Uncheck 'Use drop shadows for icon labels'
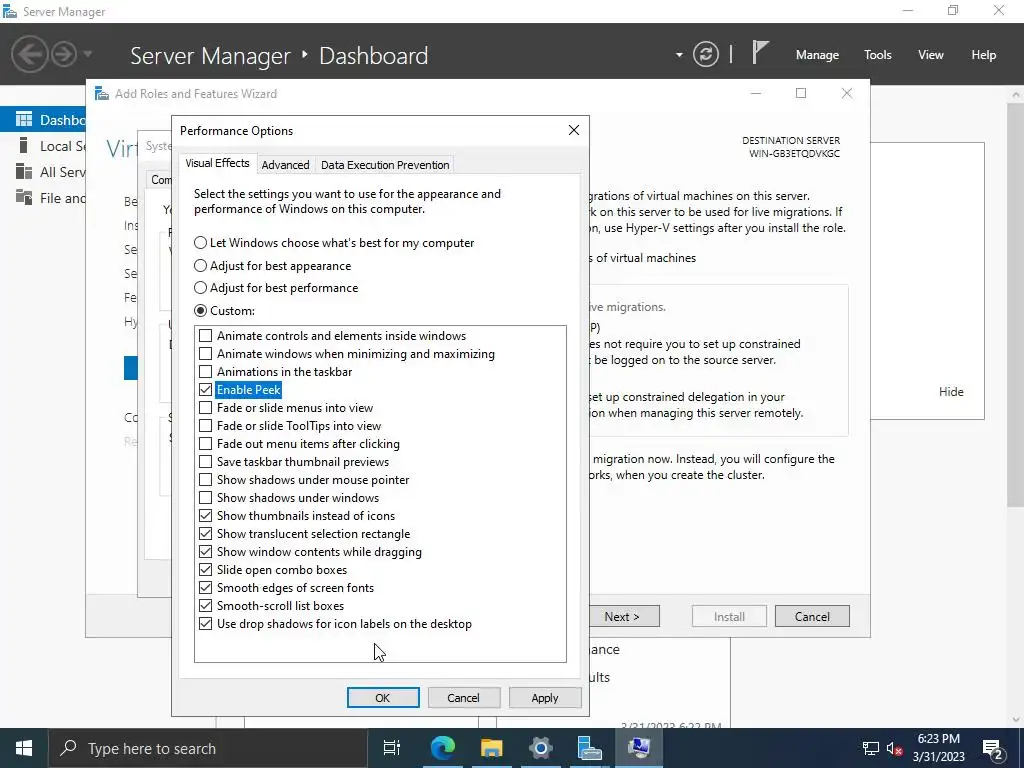This screenshot has width=1024, height=768. tap(206, 624)
